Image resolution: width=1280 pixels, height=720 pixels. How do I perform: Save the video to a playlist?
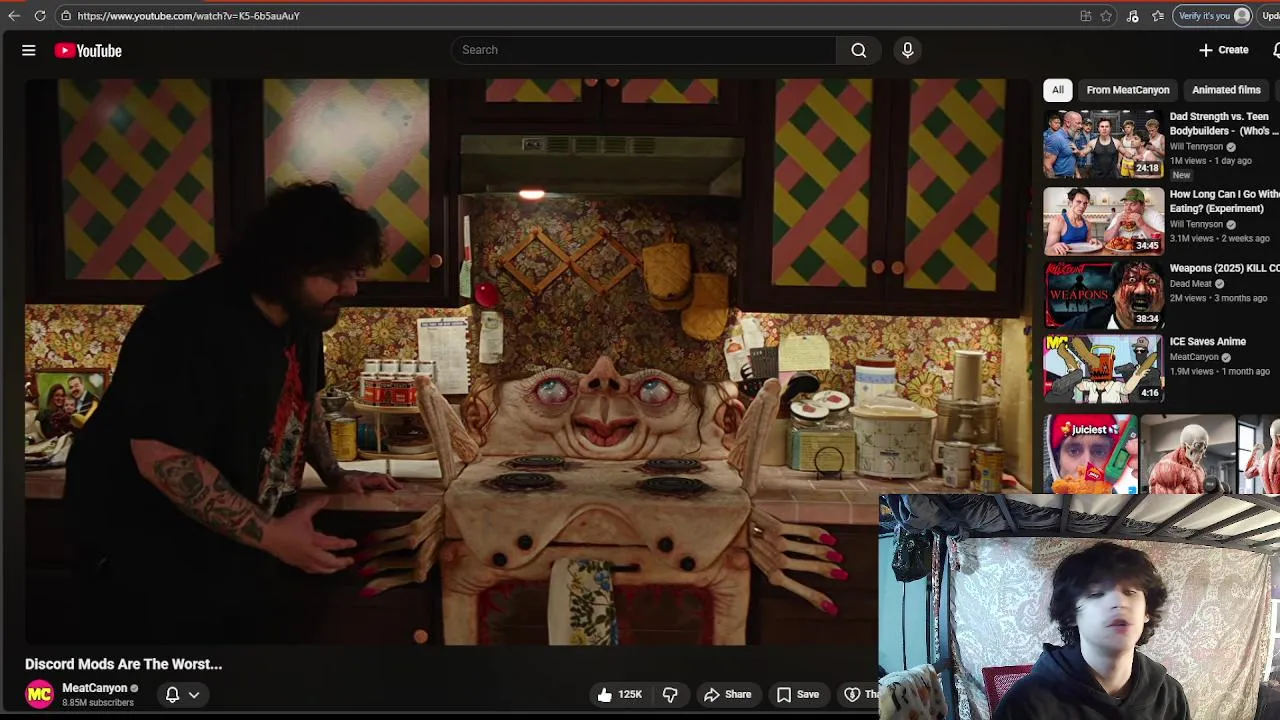coord(798,694)
